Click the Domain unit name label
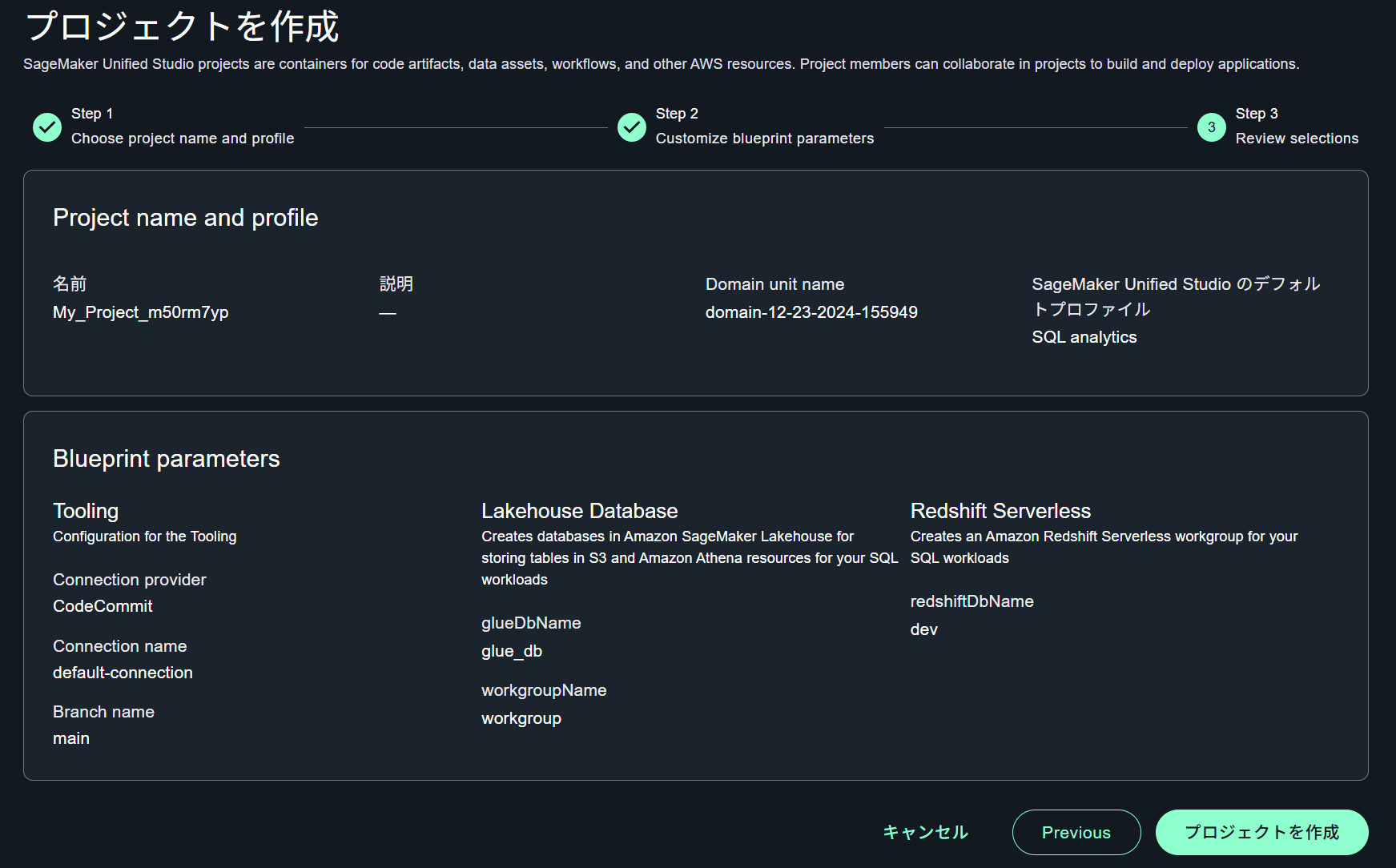This screenshot has height=868, width=1396. 774,284
